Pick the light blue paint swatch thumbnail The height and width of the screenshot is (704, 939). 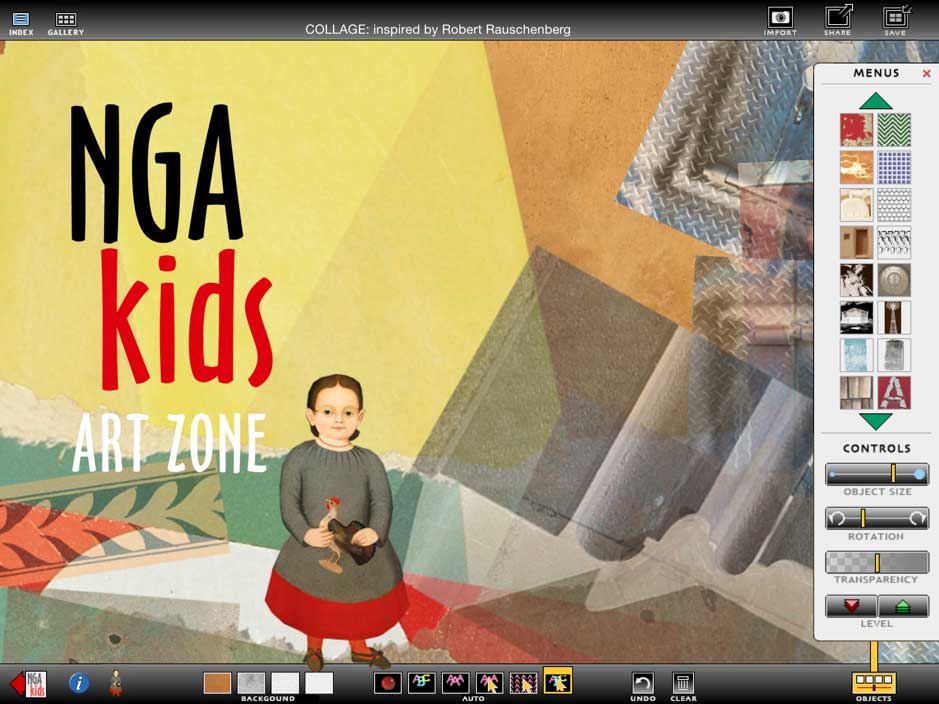[856, 354]
